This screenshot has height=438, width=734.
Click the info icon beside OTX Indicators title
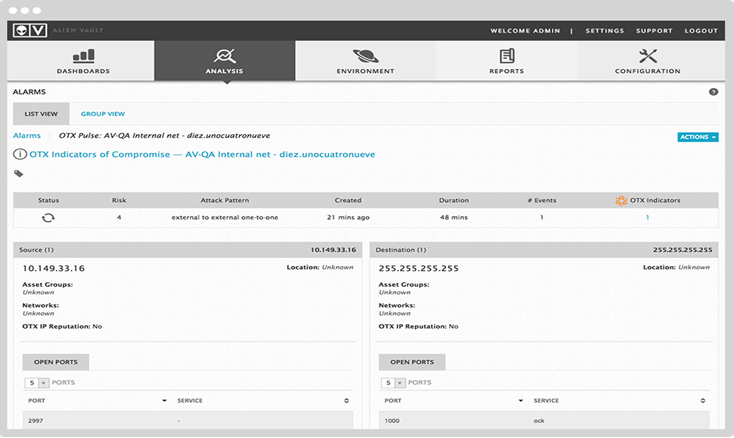tap(20, 154)
